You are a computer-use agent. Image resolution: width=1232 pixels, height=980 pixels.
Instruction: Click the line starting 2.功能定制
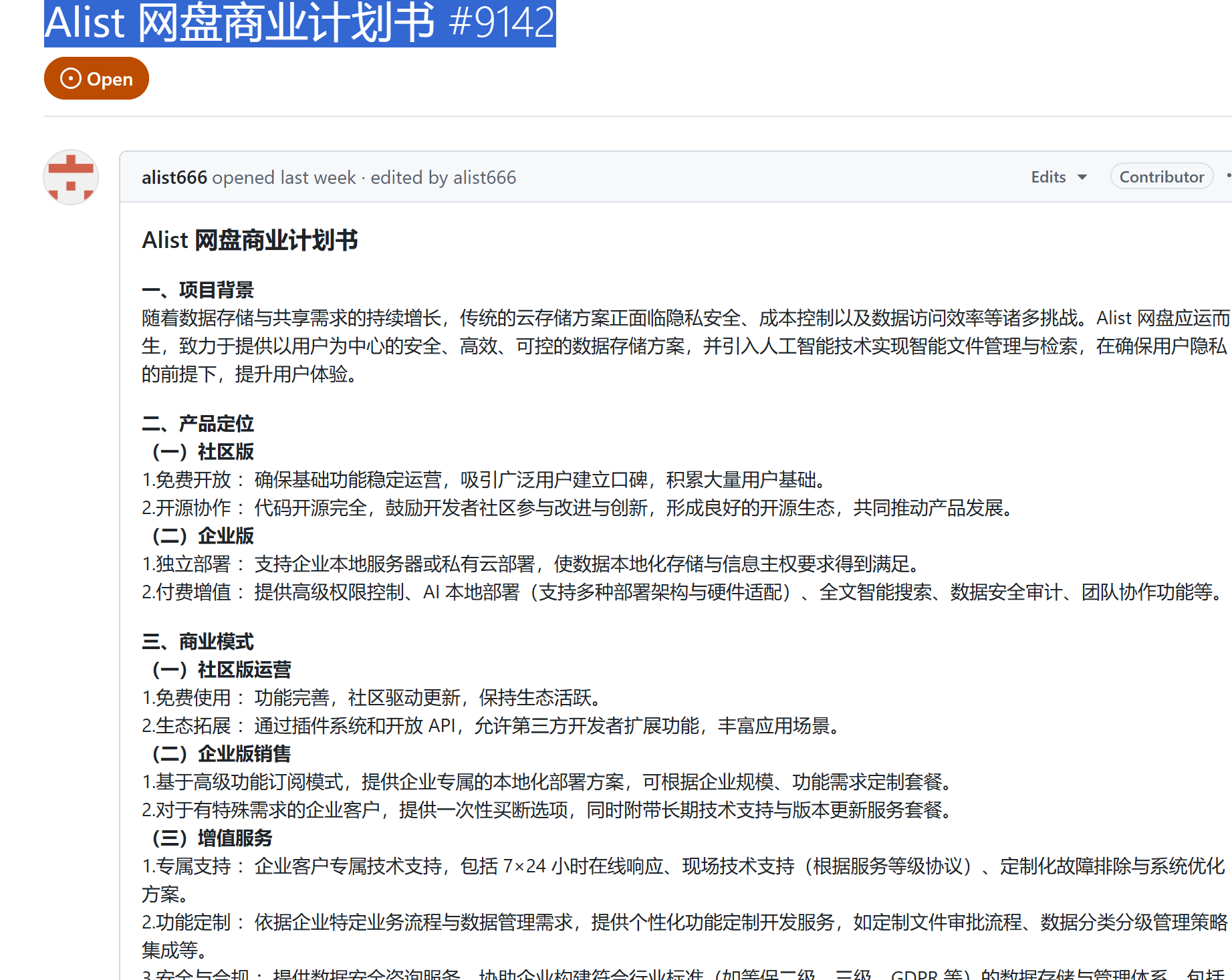(x=685, y=936)
